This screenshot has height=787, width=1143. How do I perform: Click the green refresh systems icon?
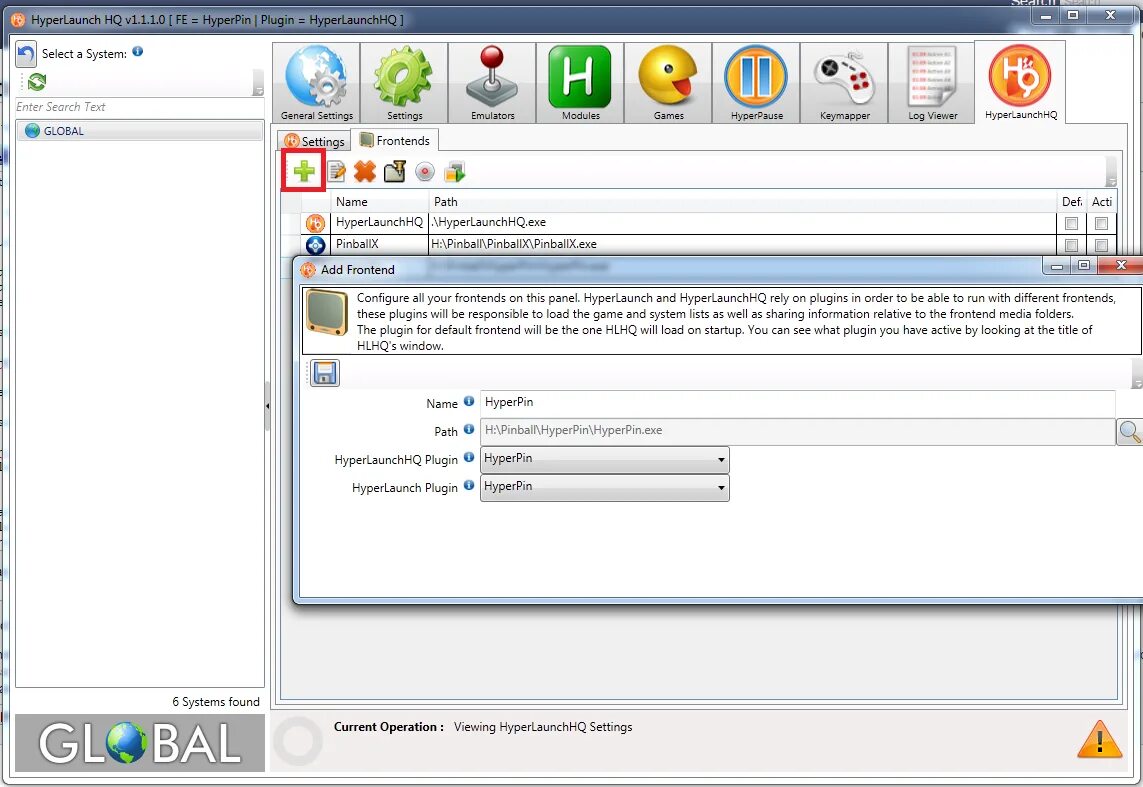36,82
